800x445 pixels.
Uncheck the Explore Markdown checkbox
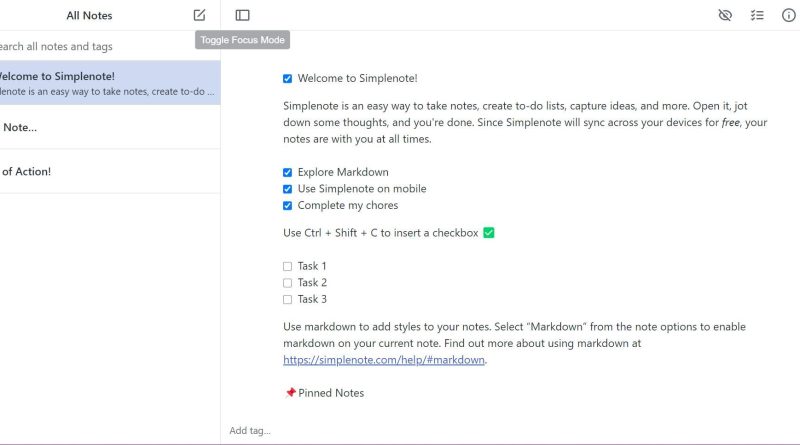click(x=288, y=172)
